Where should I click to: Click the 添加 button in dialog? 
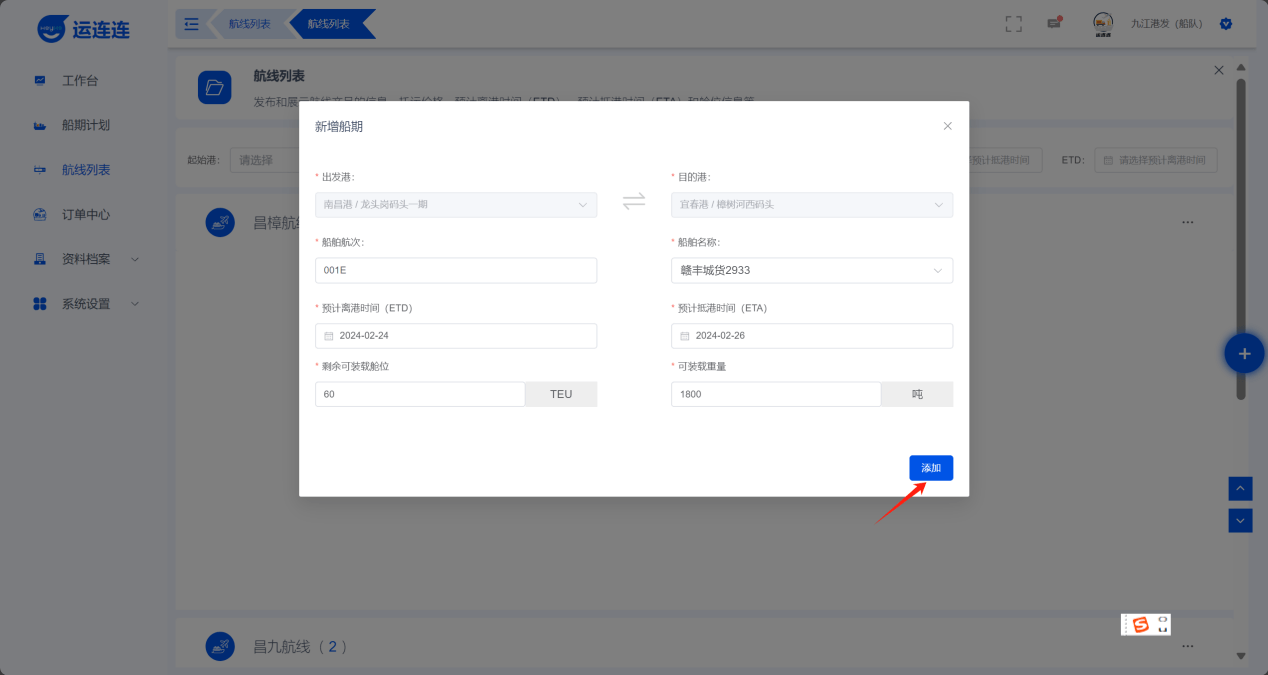click(930, 468)
